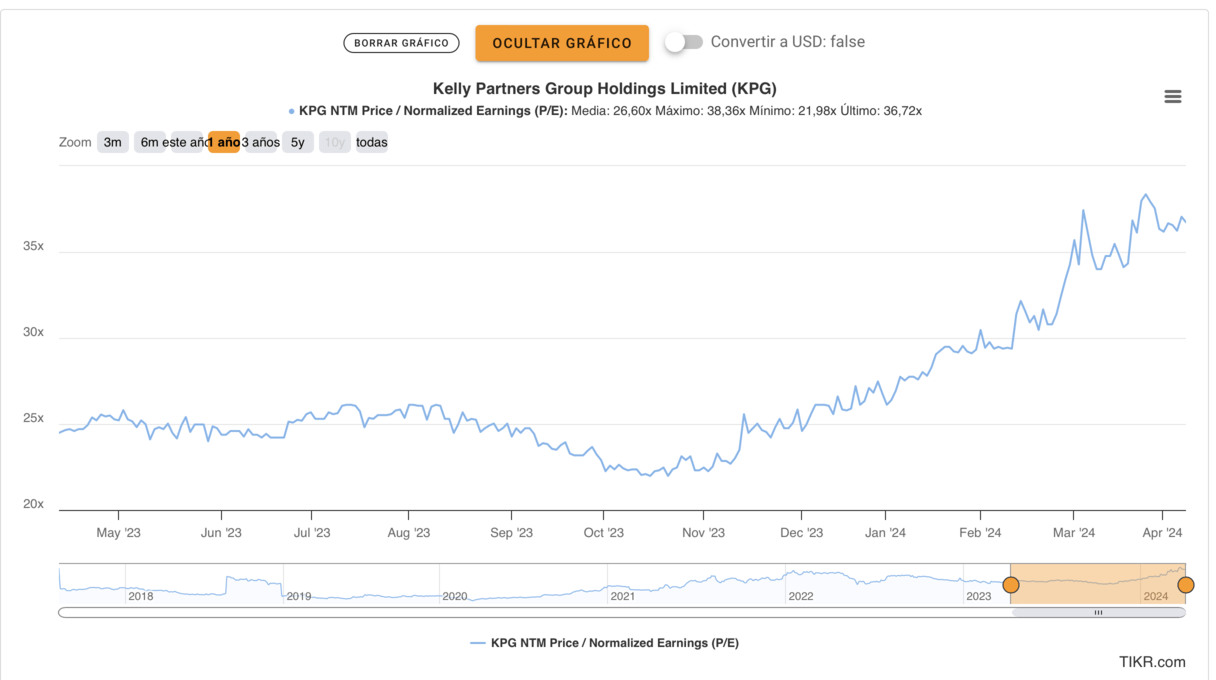
Task: Grab the right orange navigator handle
Action: (x=1186, y=585)
